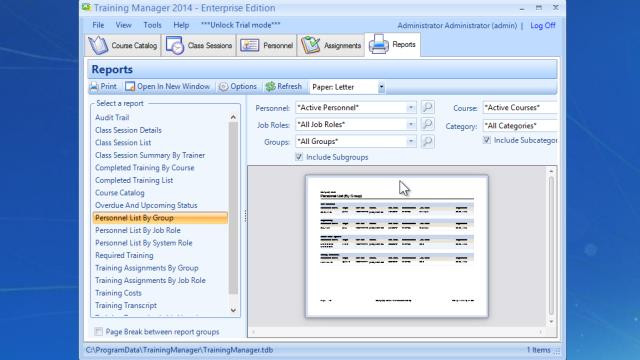Open the Course *Active Courses* combo box

coord(520,107)
